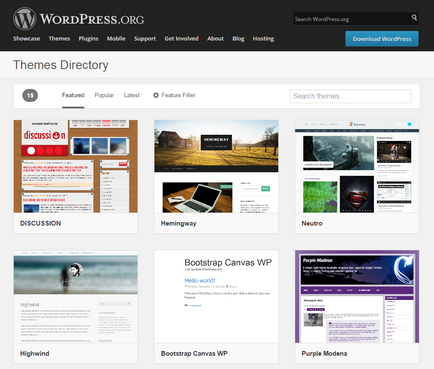The width and height of the screenshot is (434, 369).
Task: Open the Neutro theme screenshot
Action: click(357, 166)
